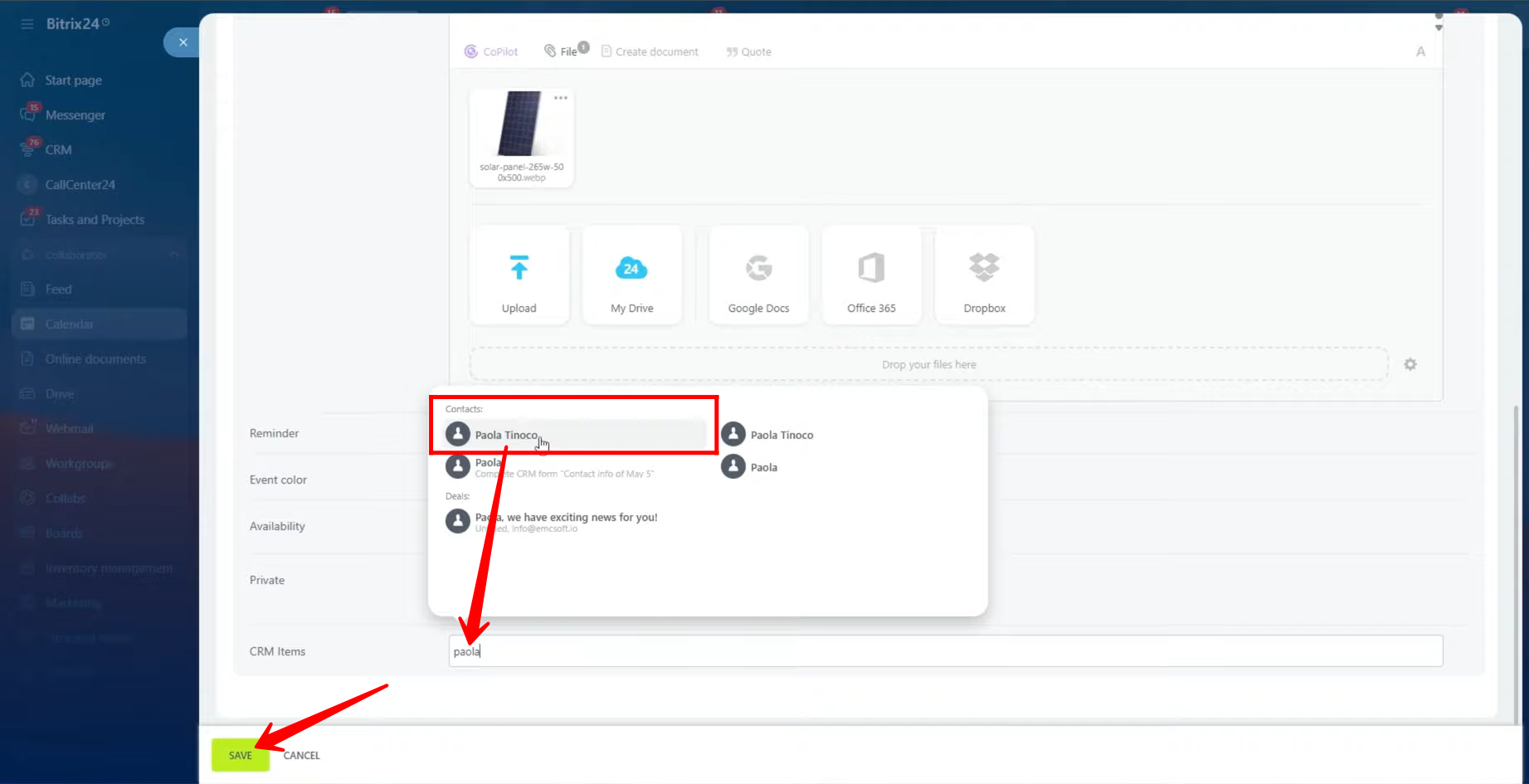Click the CANCEL button
This screenshot has height=784, width=1529.
pos(301,755)
